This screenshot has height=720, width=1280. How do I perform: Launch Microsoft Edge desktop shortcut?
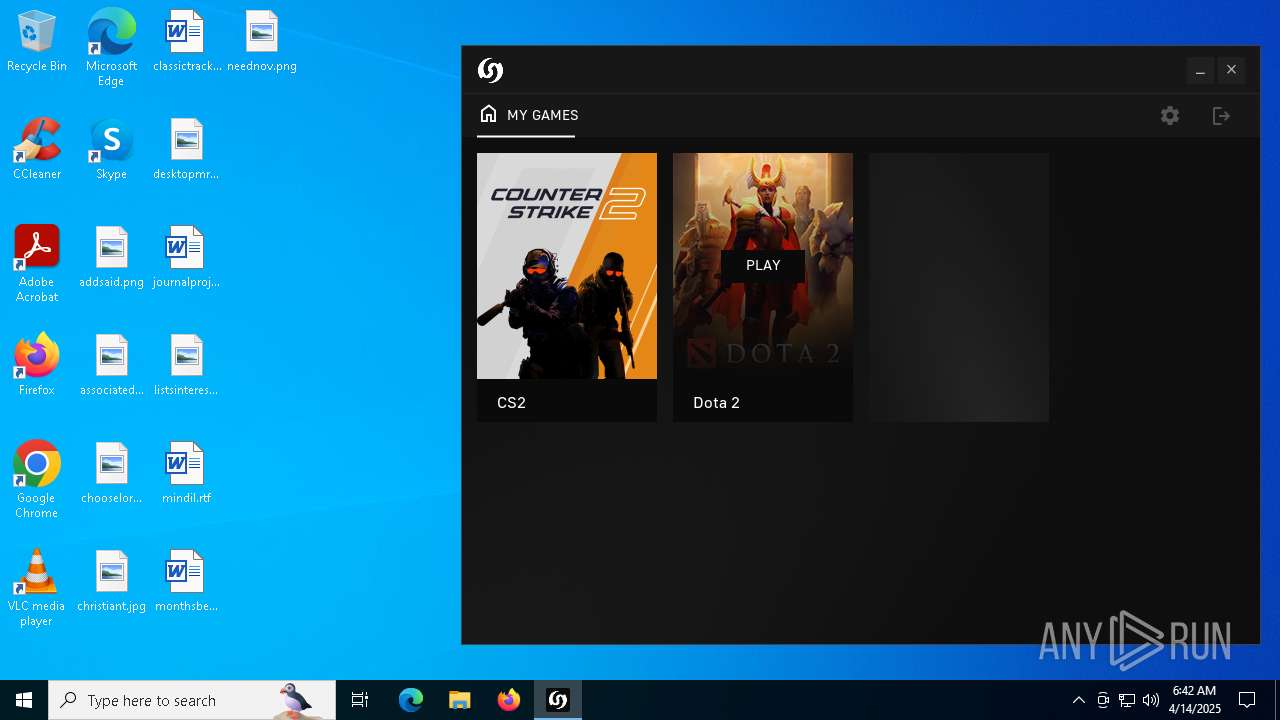tap(111, 48)
